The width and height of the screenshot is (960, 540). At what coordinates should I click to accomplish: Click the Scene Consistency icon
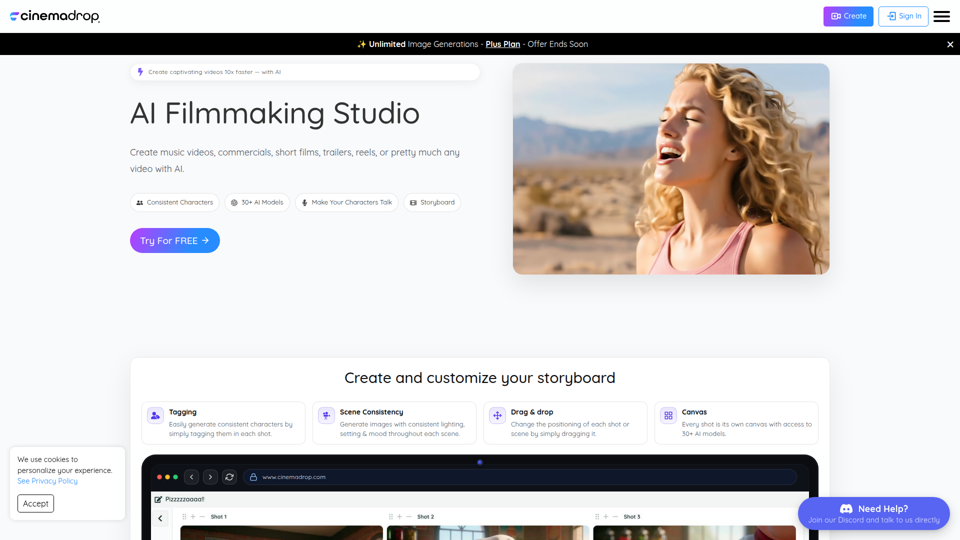coord(326,415)
